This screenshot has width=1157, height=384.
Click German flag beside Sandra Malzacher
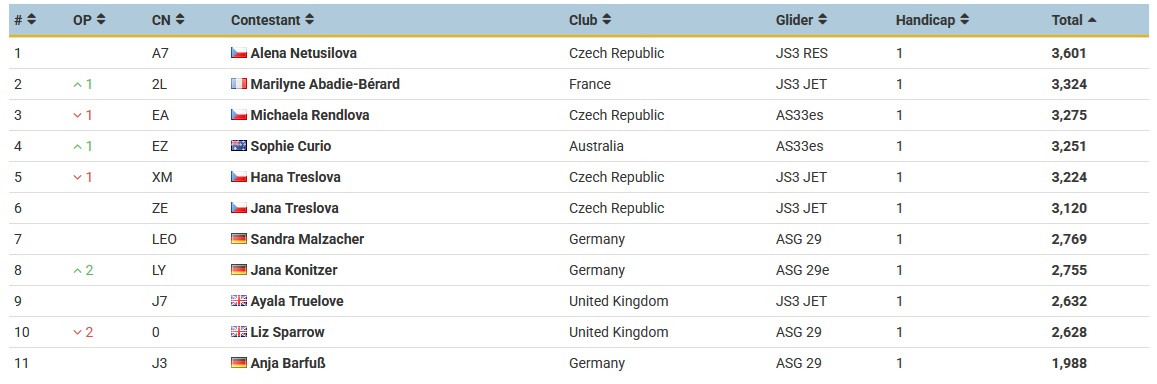pos(238,239)
